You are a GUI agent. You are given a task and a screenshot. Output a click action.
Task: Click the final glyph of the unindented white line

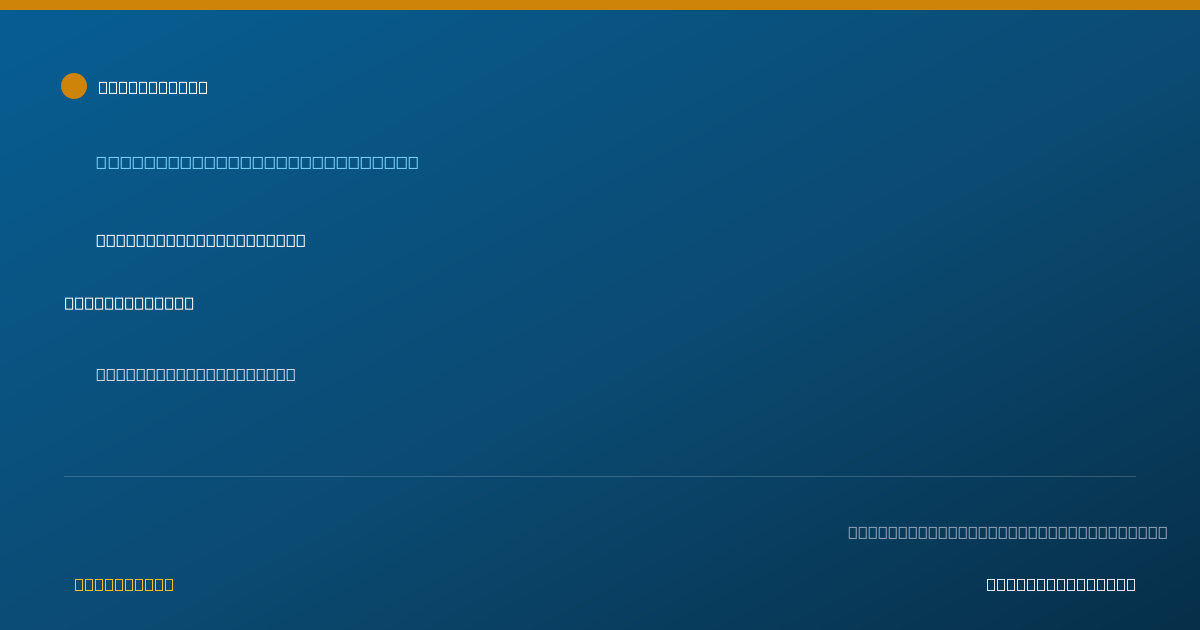pos(189,303)
